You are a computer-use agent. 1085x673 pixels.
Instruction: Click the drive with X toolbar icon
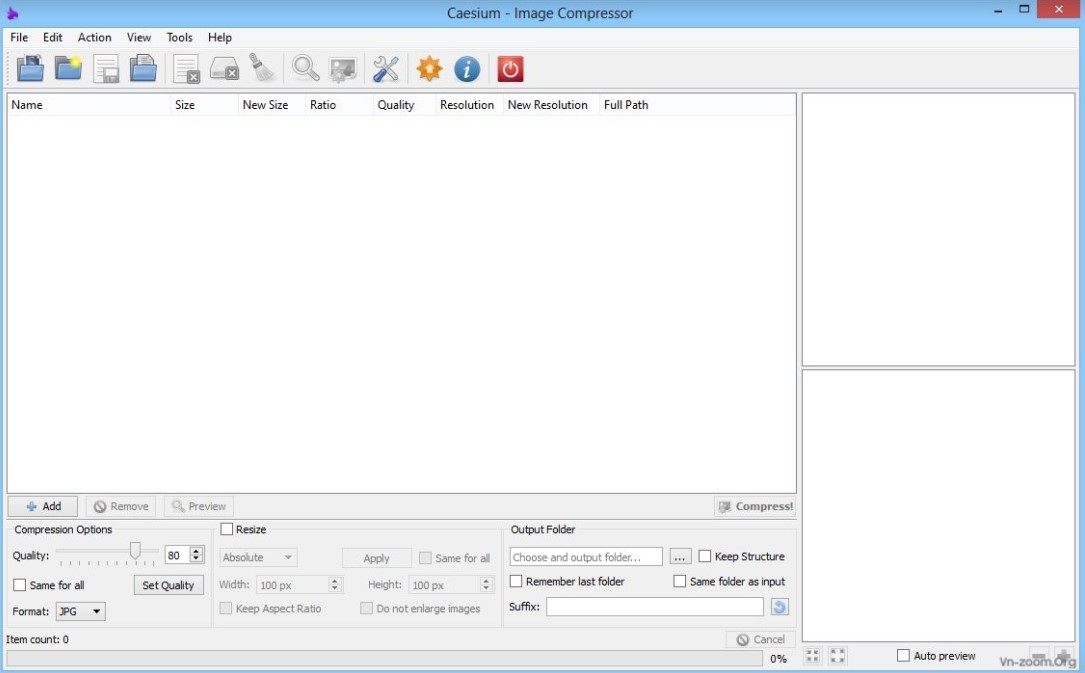point(224,68)
